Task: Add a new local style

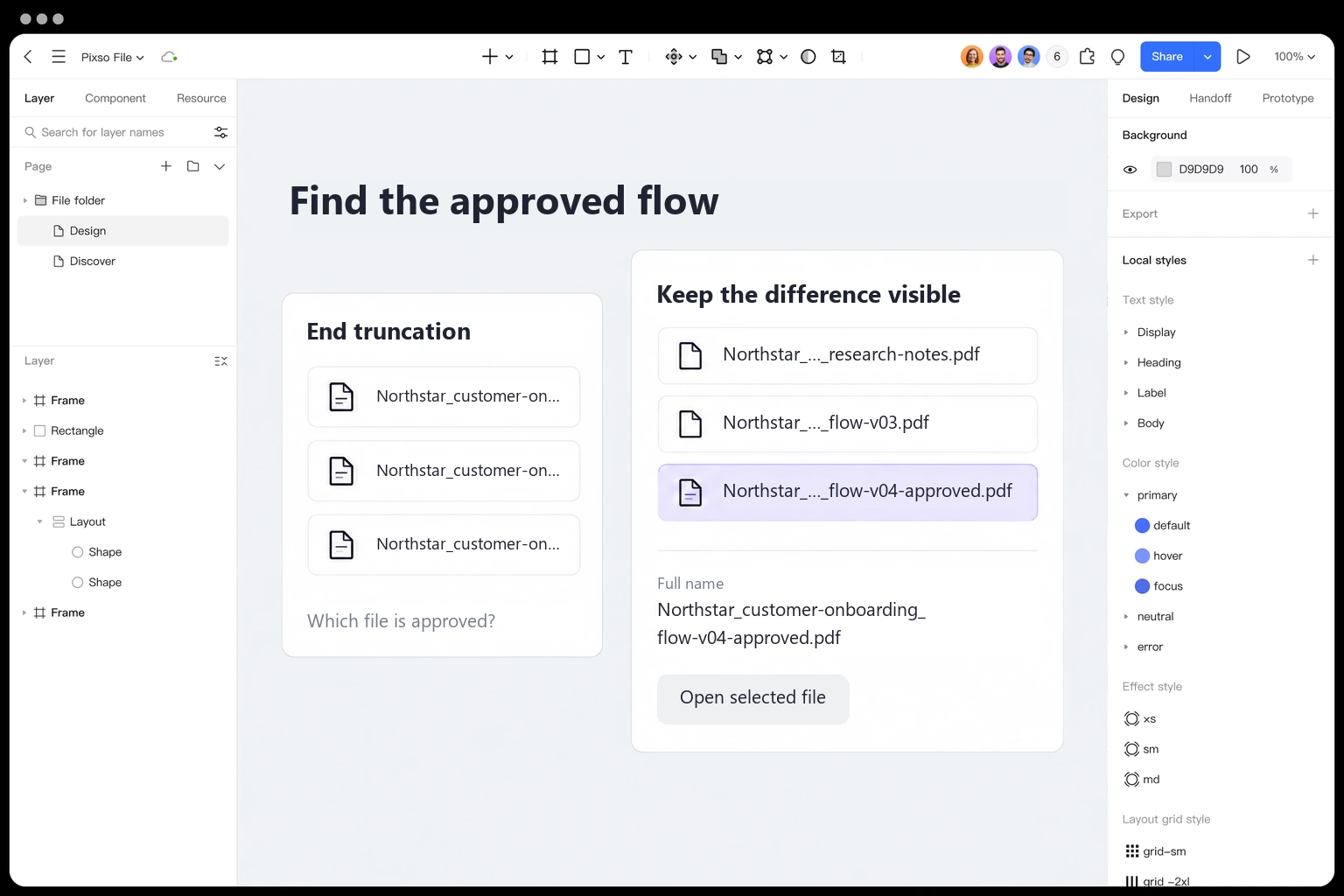Action: (1312, 260)
